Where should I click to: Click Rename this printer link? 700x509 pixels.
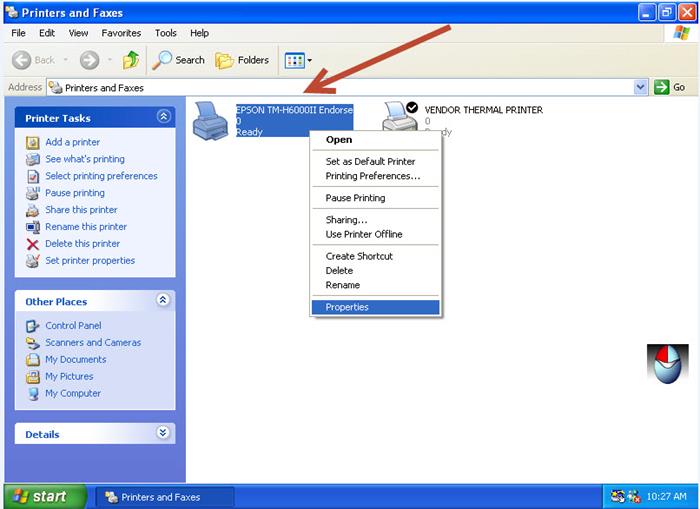click(86, 227)
